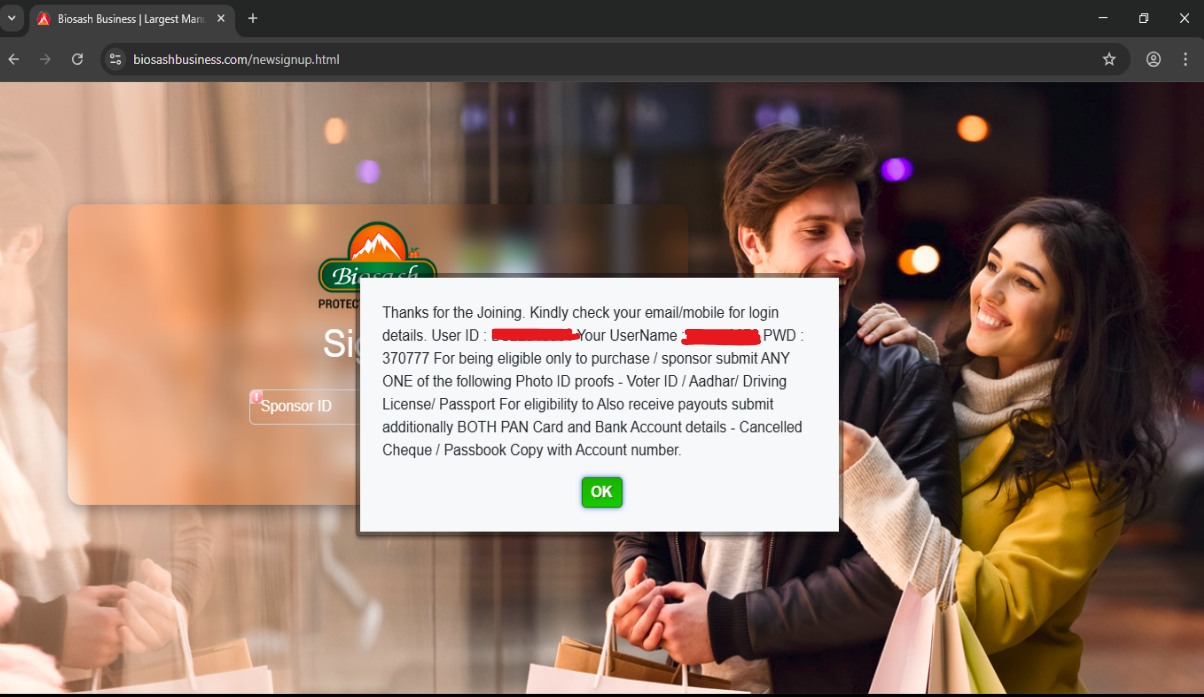Open Chrome's three-dot menu
1204x697 pixels.
point(1186,60)
